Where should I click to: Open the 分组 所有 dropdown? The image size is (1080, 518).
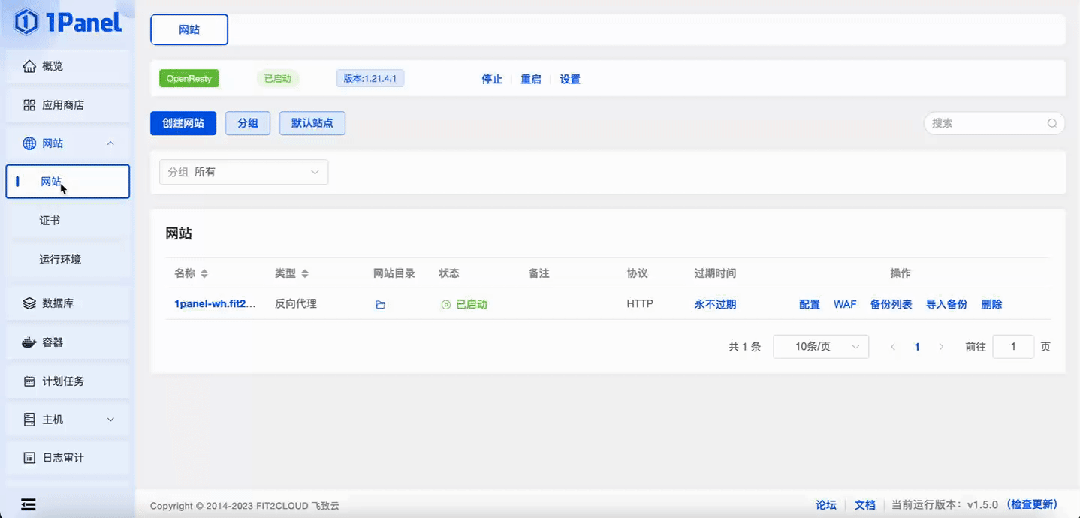pyautogui.click(x=244, y=172)
